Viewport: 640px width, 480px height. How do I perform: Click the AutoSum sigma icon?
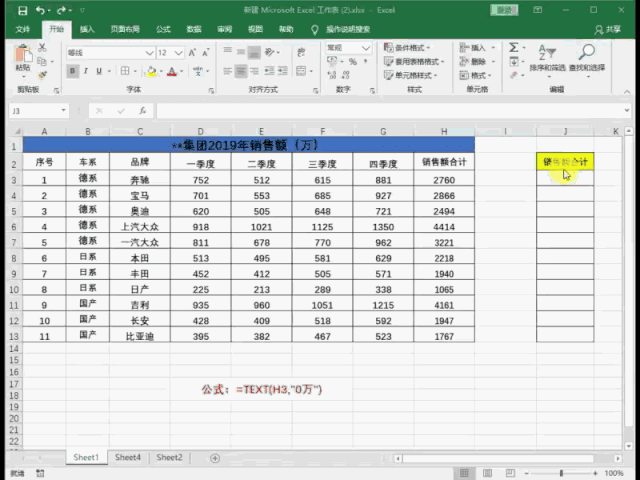point(514,48)
